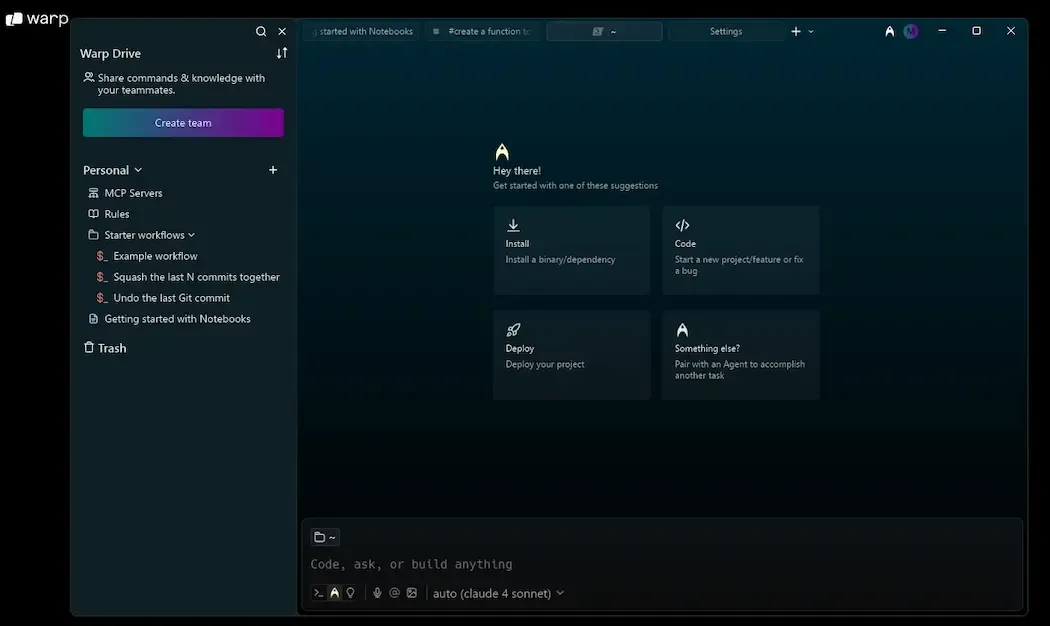Open Getting started with Notebooks in sidebar

(x=177, y=319)
